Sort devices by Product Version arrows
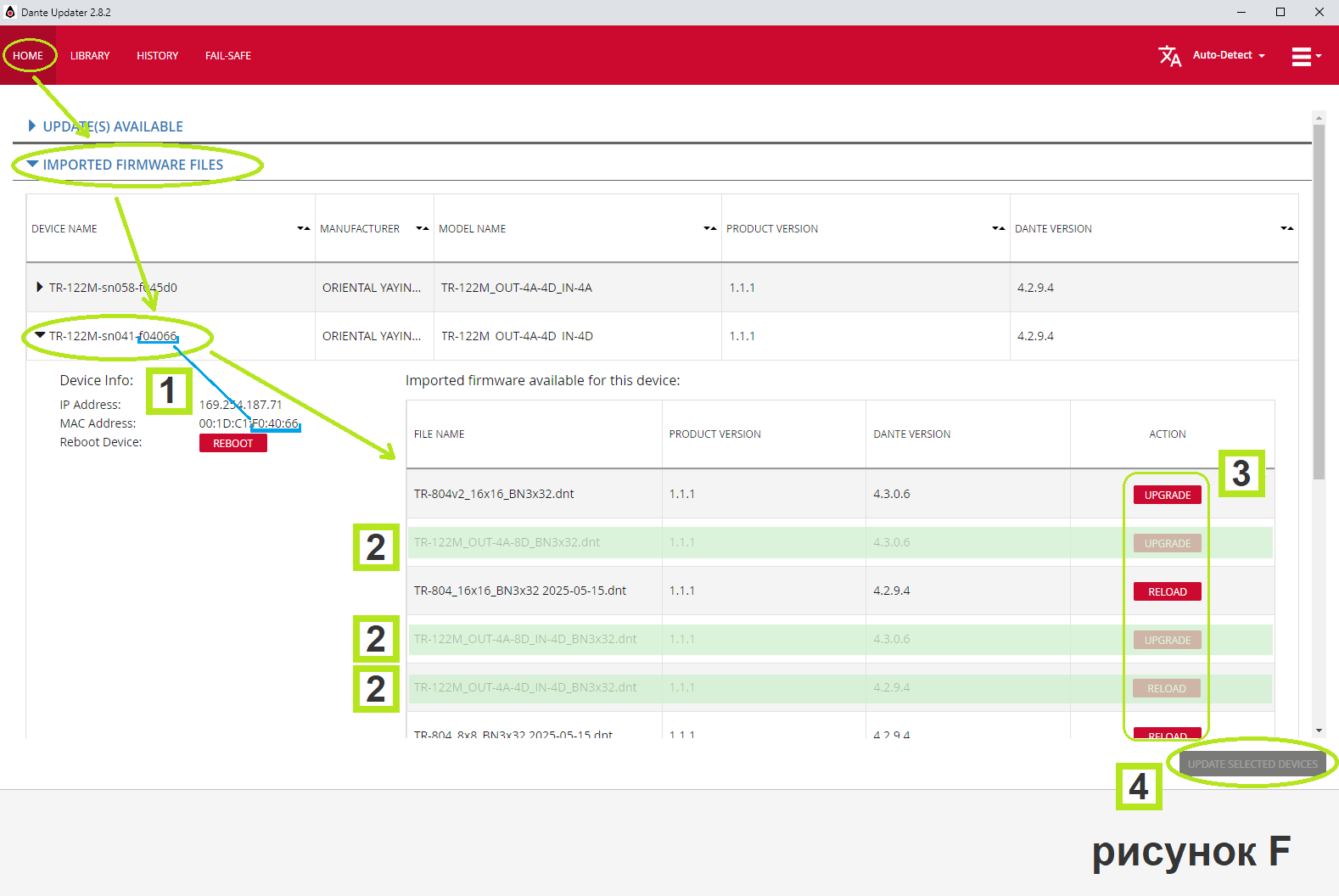1339x896 pixels. (x=998, y=228)
